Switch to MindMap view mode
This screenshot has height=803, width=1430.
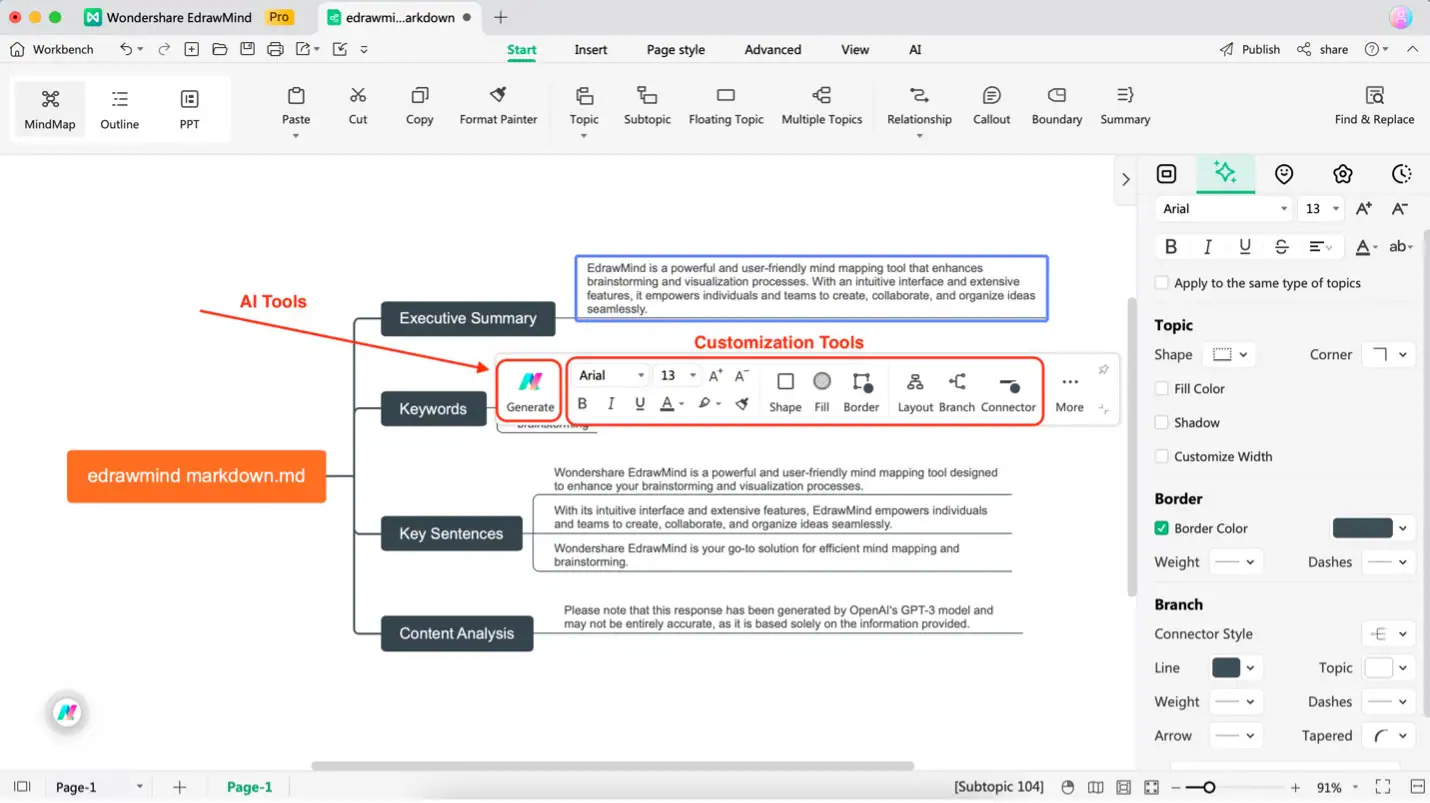click(50, 109)
